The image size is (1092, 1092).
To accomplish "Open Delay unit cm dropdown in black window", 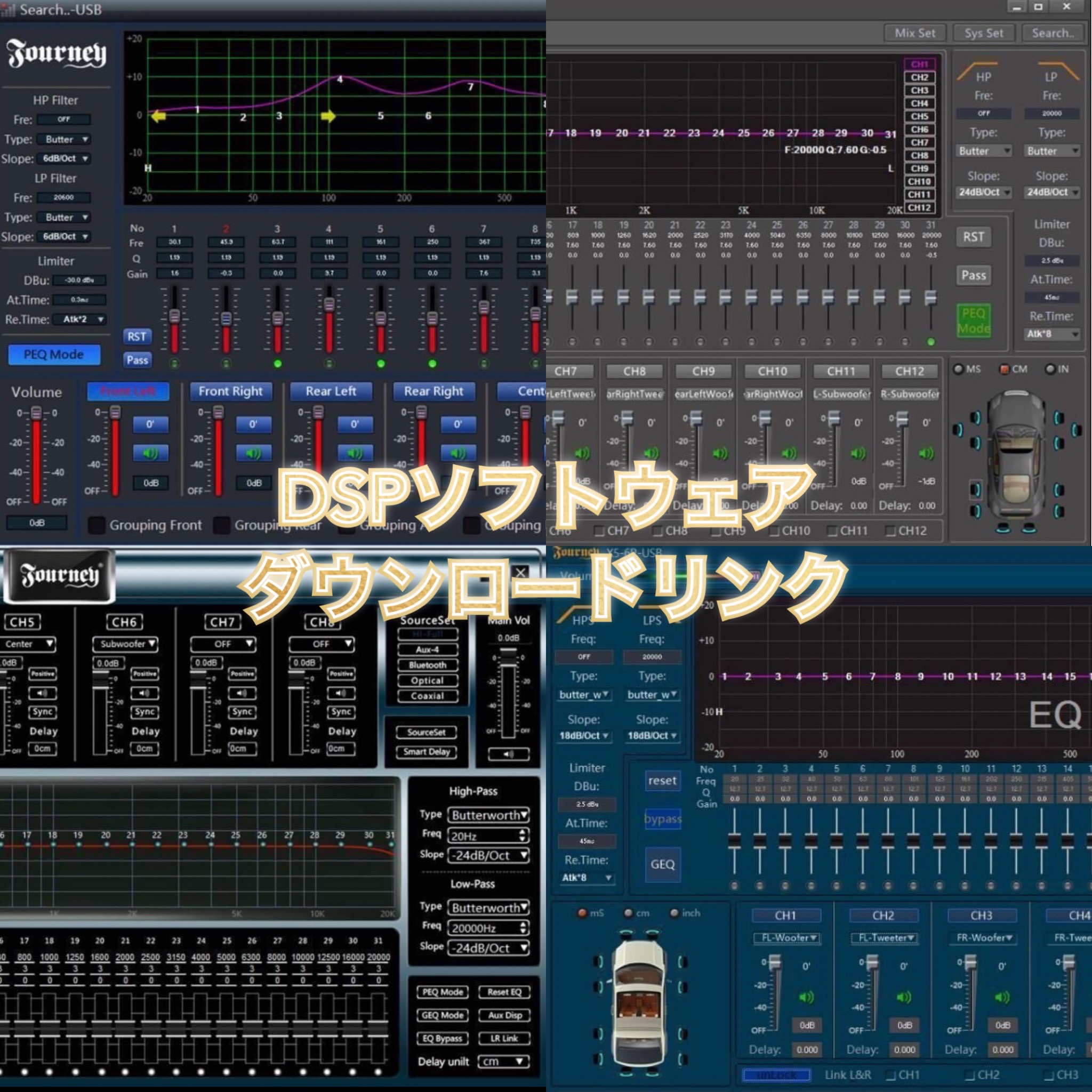I will [x=503, y=1062].
